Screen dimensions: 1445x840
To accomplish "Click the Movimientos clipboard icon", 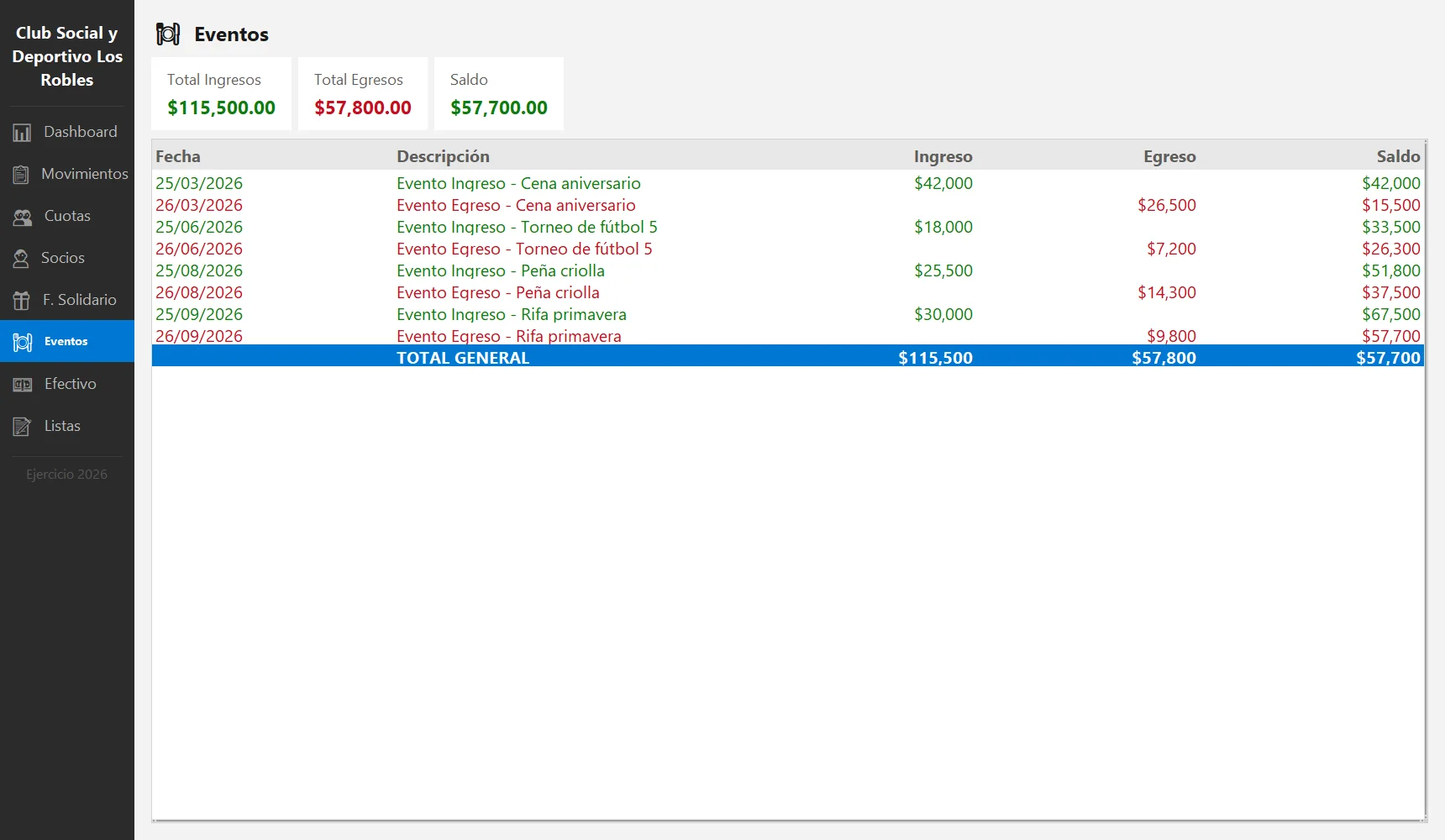I will (21, 174).
